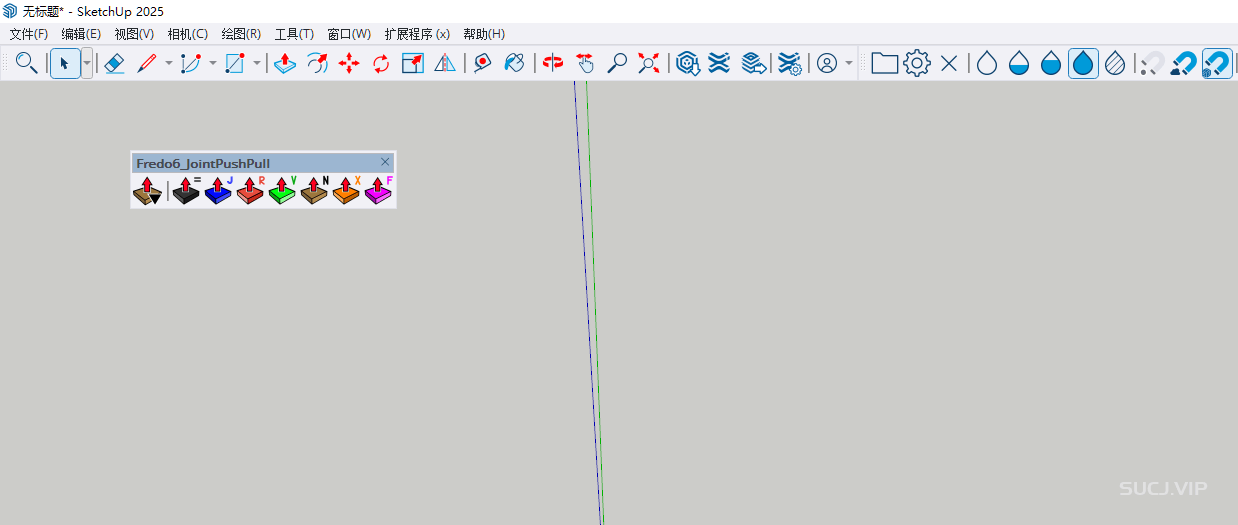Open the 视图(V) menu

point(134,34)
